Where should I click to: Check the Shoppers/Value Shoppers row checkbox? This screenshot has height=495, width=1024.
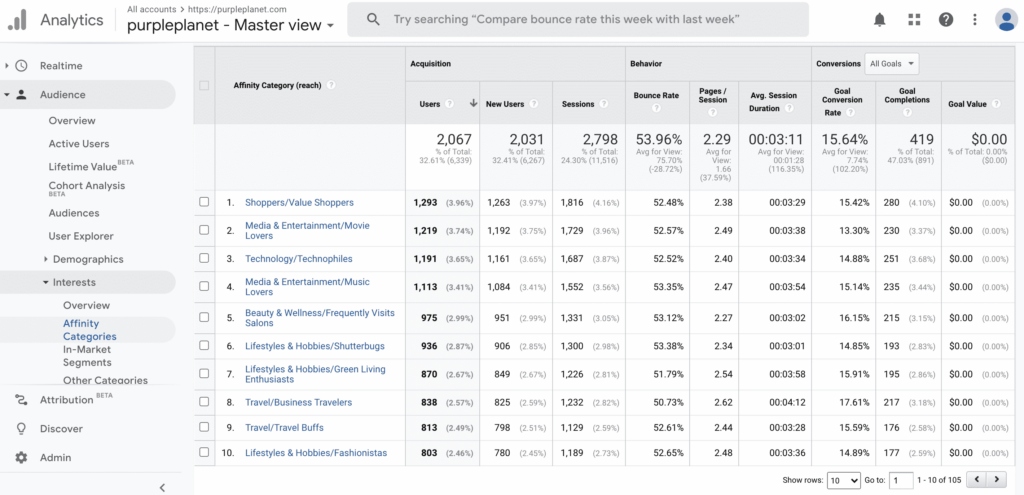coord(204,202)
